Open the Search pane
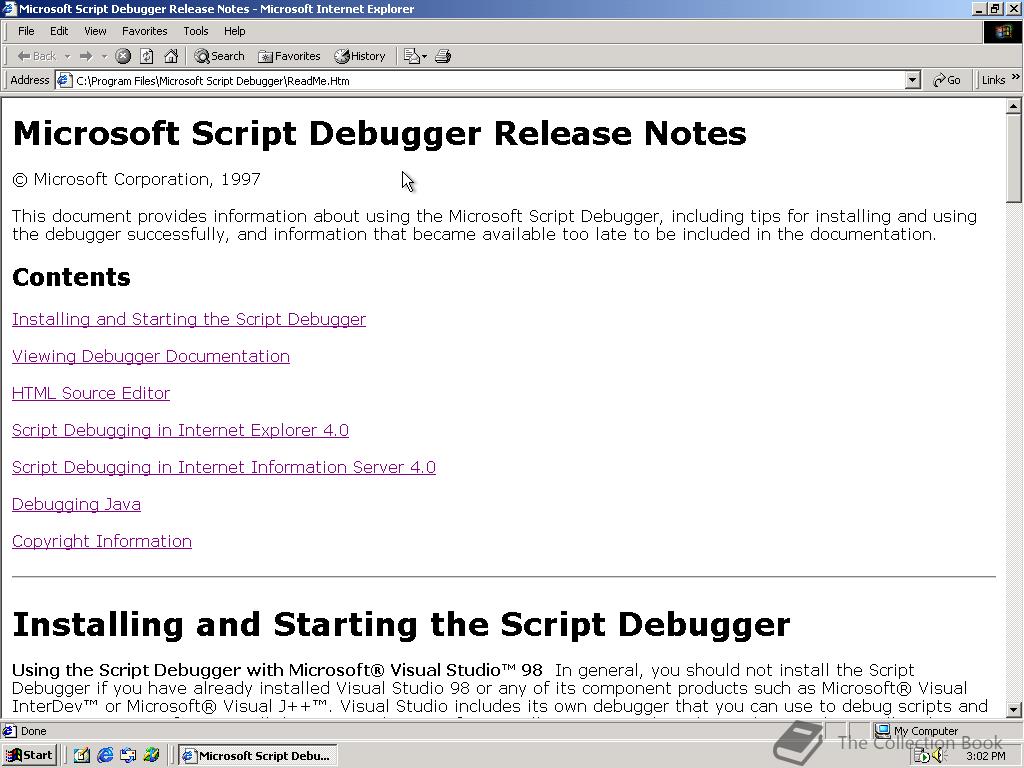 [x=219, y=56]
